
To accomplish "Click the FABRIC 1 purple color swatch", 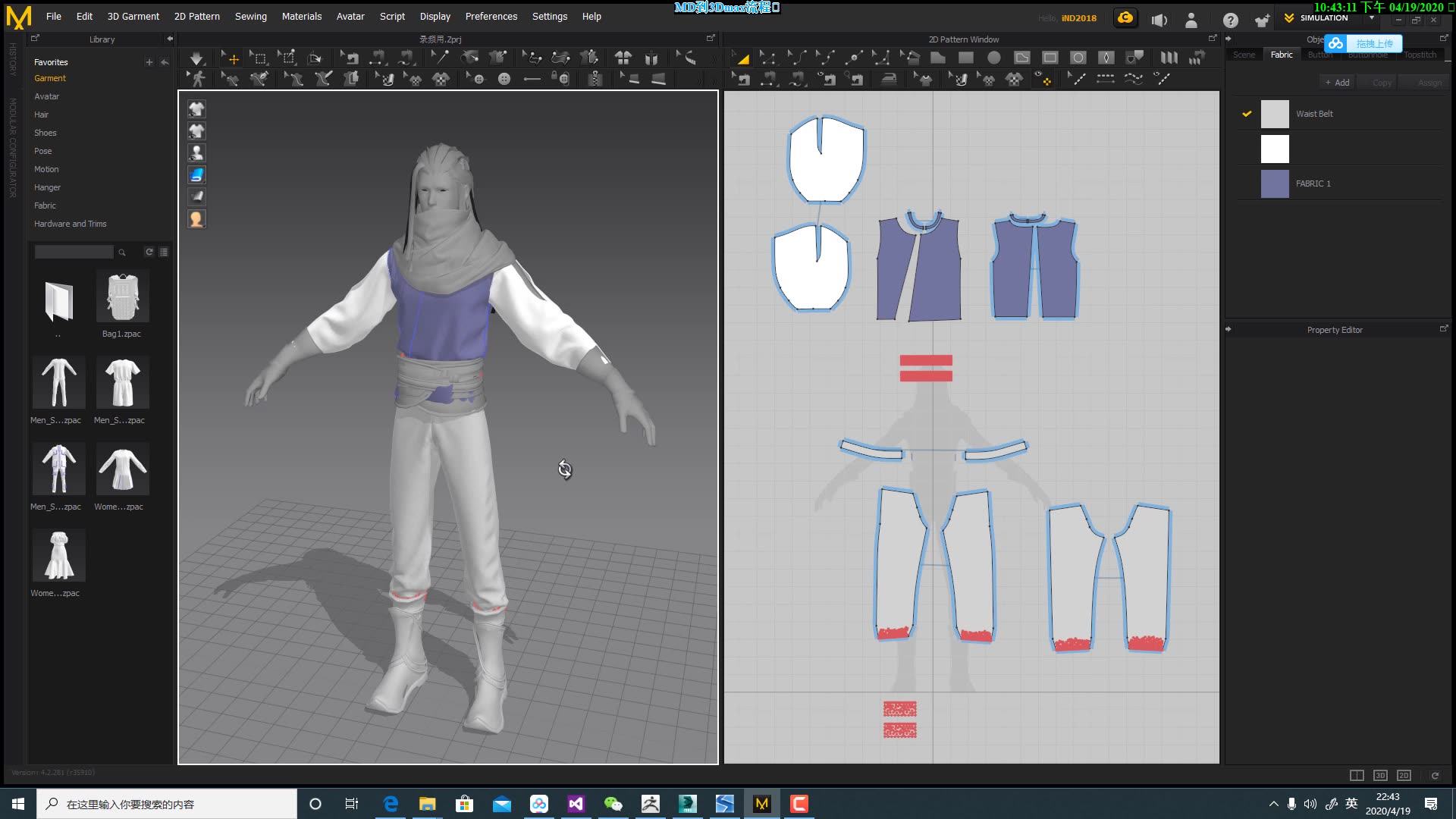I will (1274, 184).
